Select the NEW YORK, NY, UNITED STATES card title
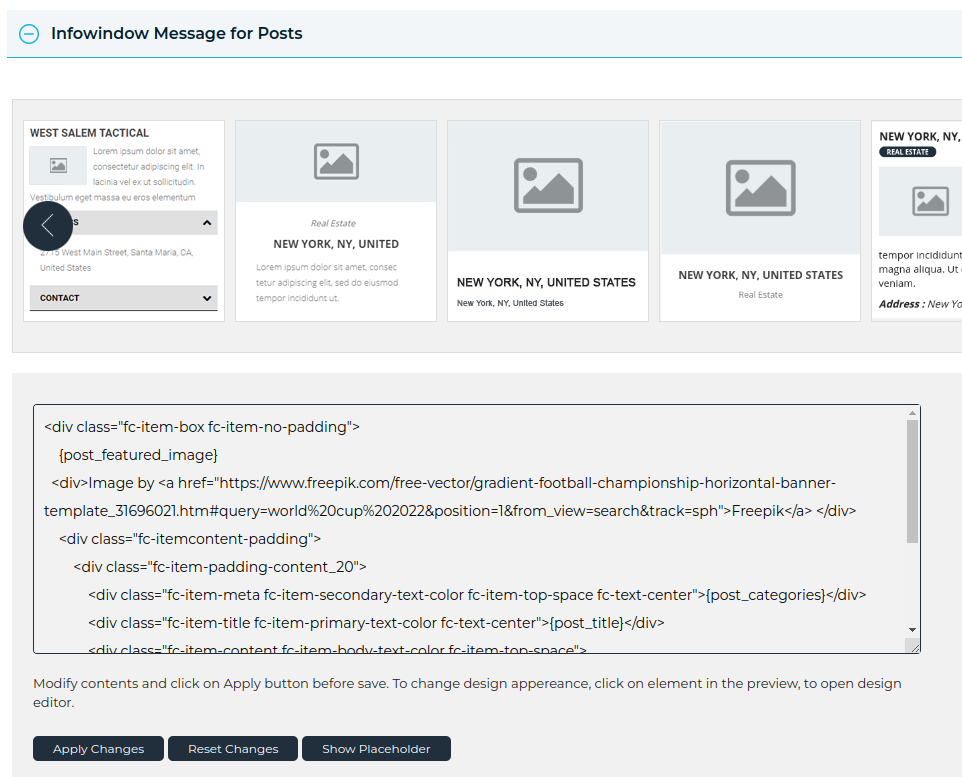Screen dimensions: 962x777 (547, 282)
